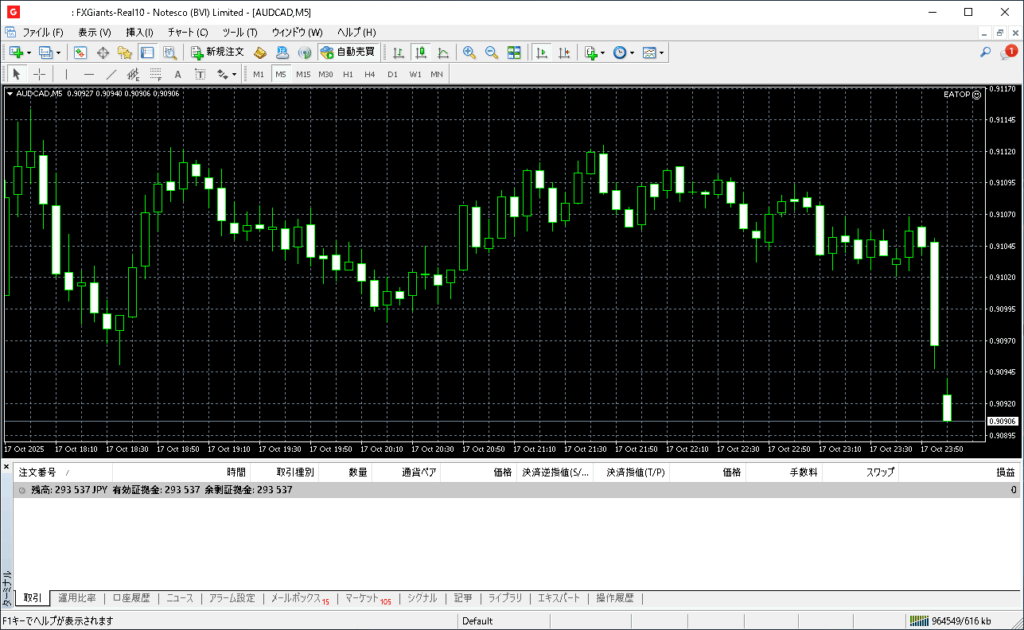Select the H1 timeframe button
The width and height of the screenshot is (1024, 630).
[348, 74]
